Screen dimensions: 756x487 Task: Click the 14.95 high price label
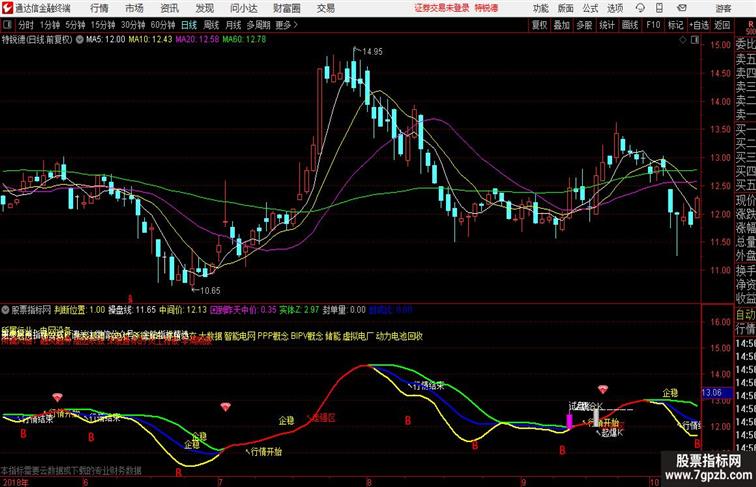pos(372,52)
